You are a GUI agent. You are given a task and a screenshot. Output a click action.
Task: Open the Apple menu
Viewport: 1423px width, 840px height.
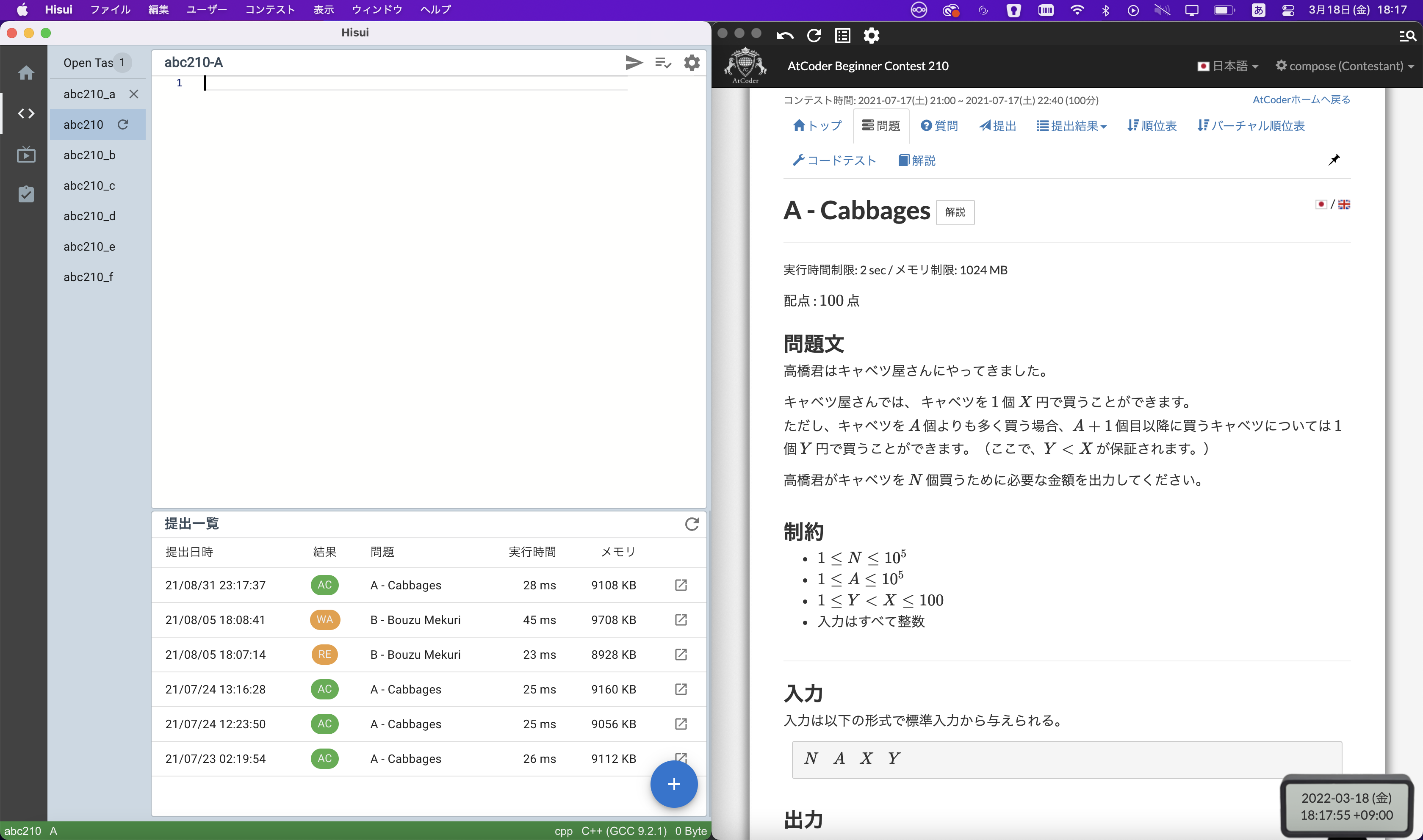click(x=22, y=10)
